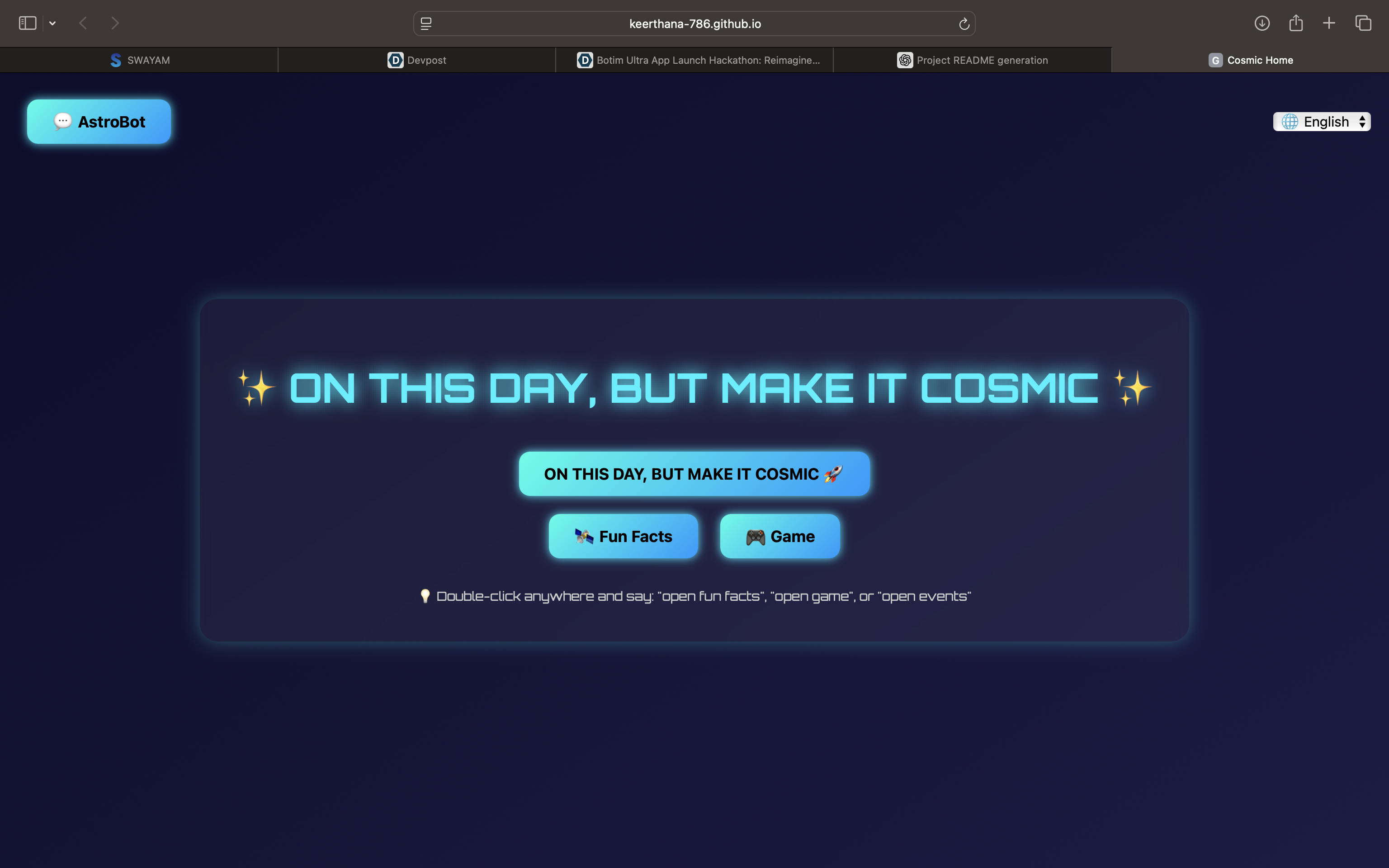Viewport: 1389px width, 868px height.
Task: Switch to Project README generation tab
Action: click(972, 60)
